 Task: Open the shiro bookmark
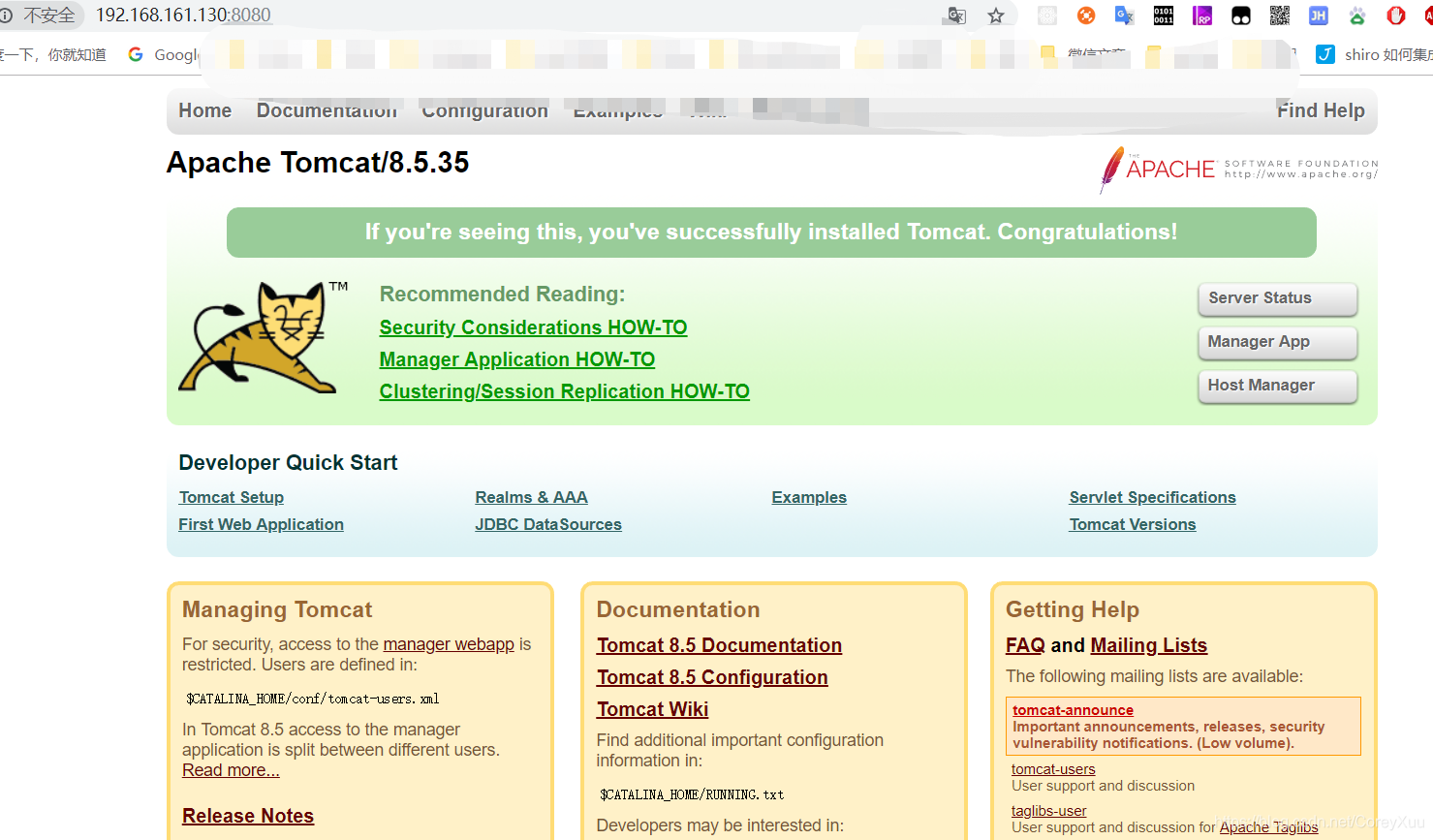click(x=1374, y=54)
